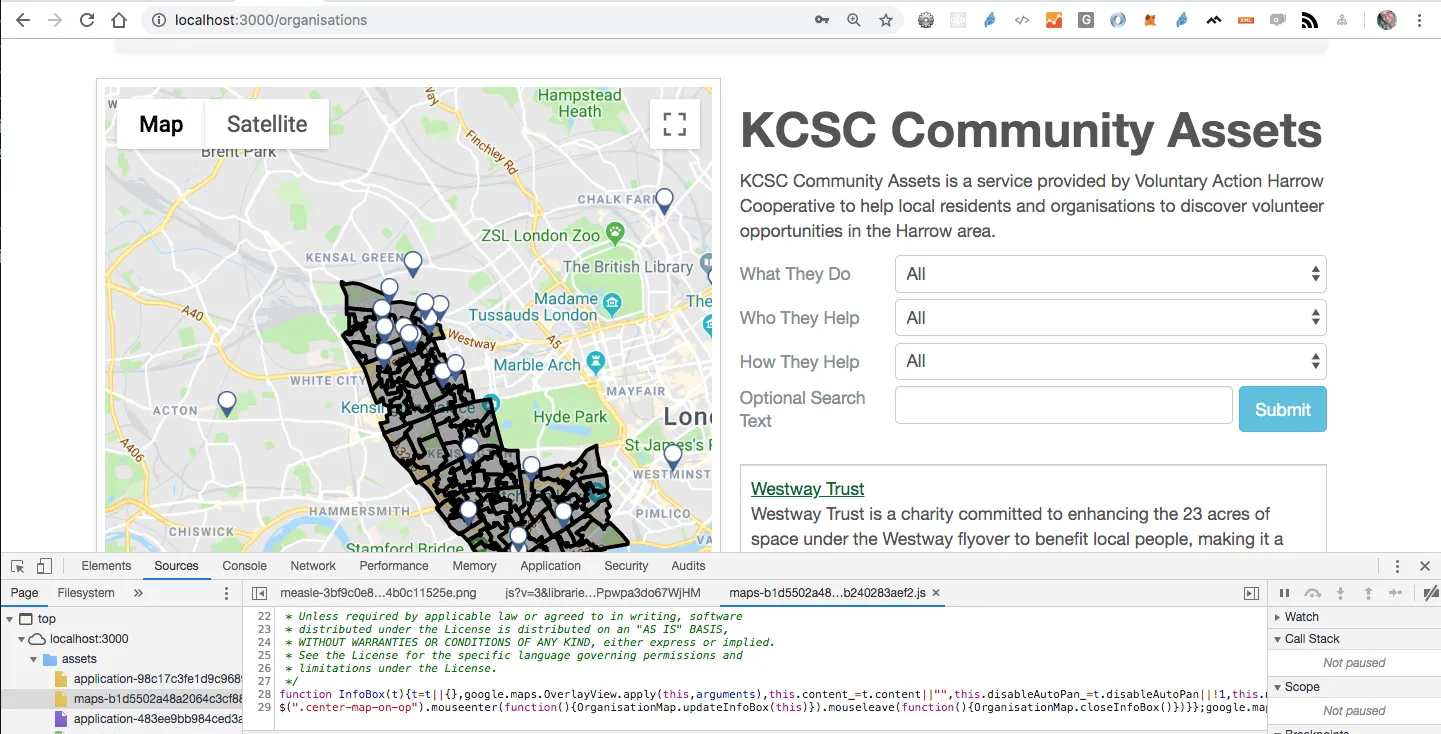1441x734 pixels.
Task: Switch to the Console DevTools tab
Action: [244, 566]
